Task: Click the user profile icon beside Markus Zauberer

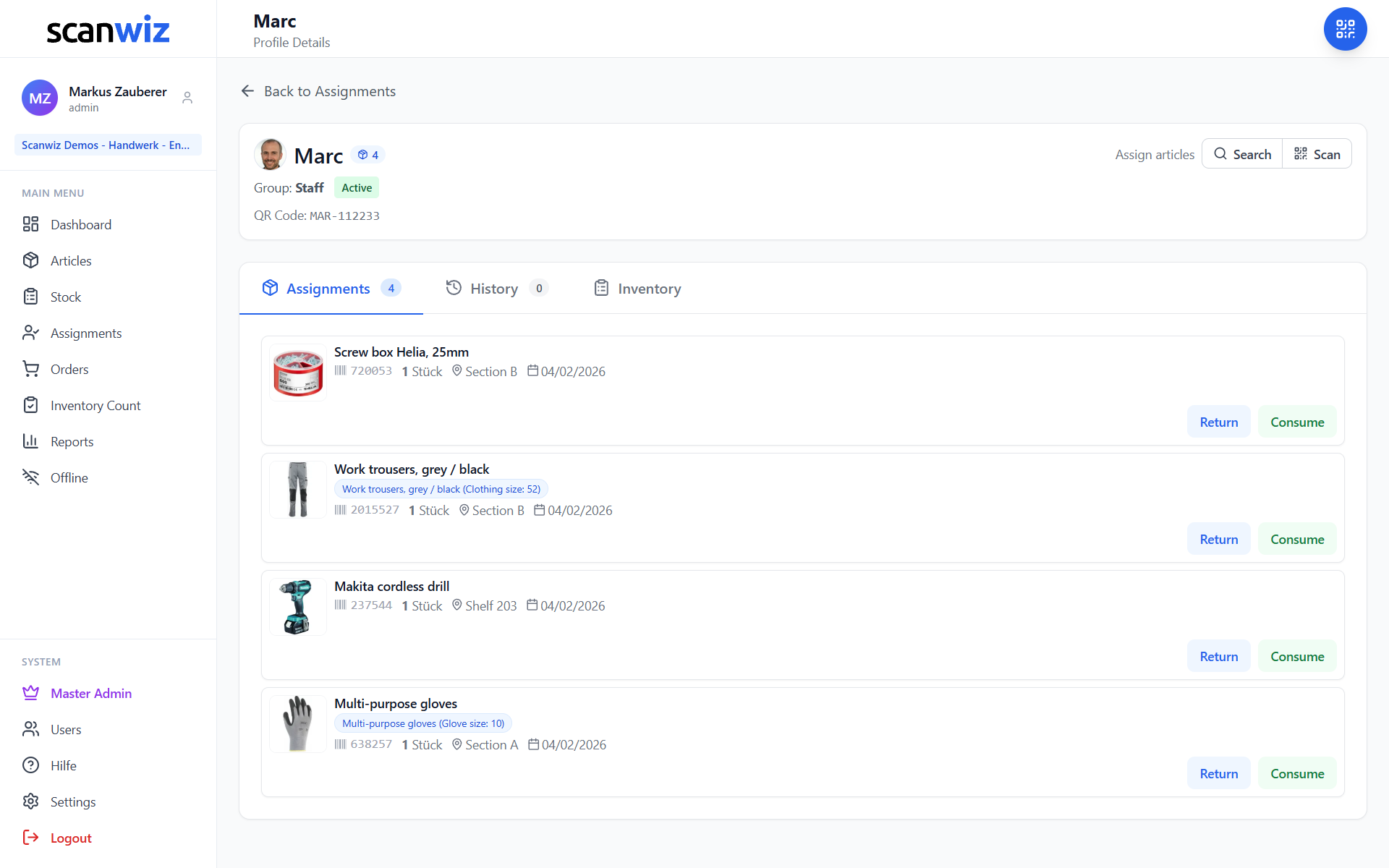Action: coord(187,98)
